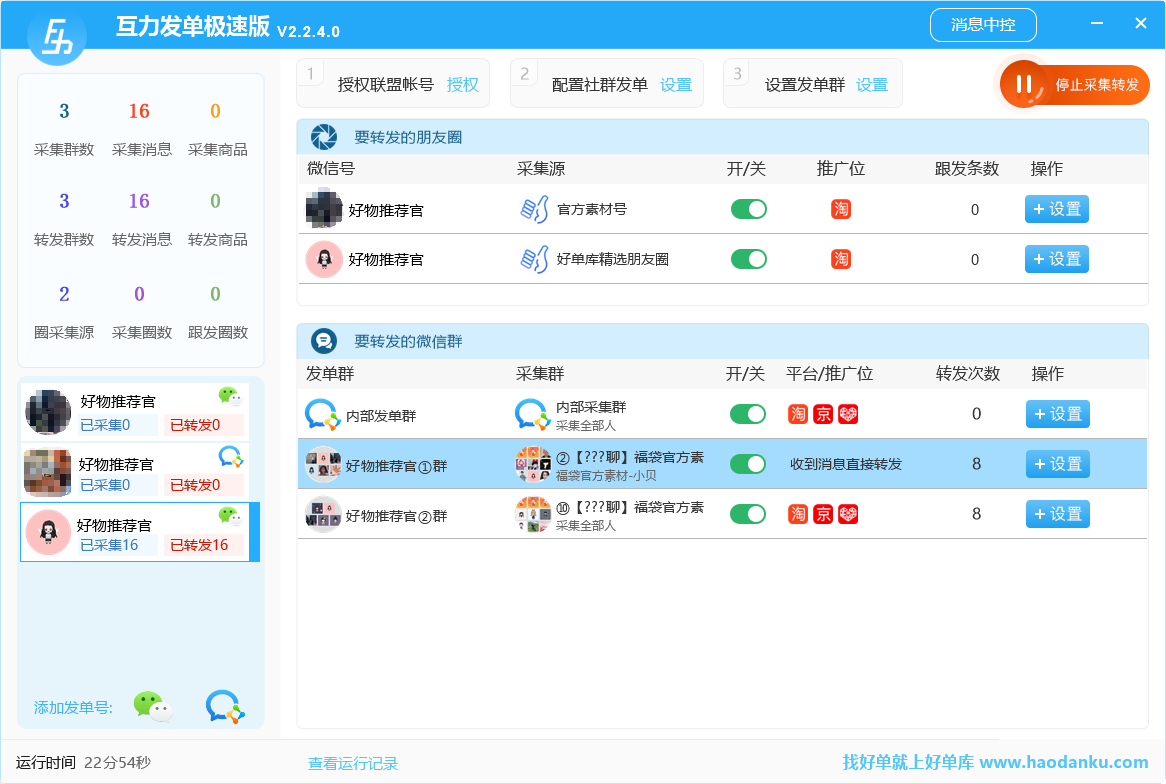Click the Pinduoduo icon in 好物推荐官②群 row
The width and height of the screenshot is (1166, 784).
pyautogui.click(x=848, y=514)
